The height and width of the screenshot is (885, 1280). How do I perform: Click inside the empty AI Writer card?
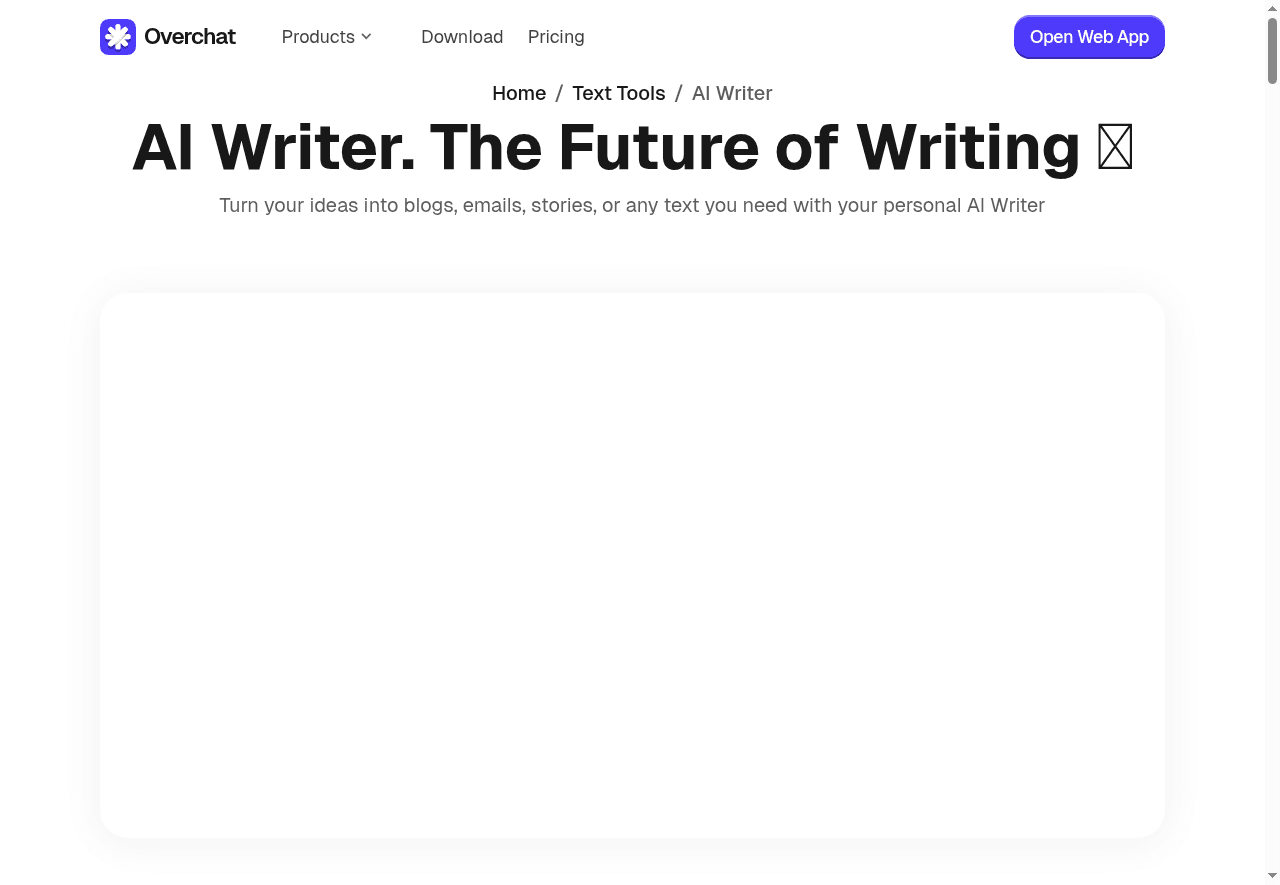[632, 565]
